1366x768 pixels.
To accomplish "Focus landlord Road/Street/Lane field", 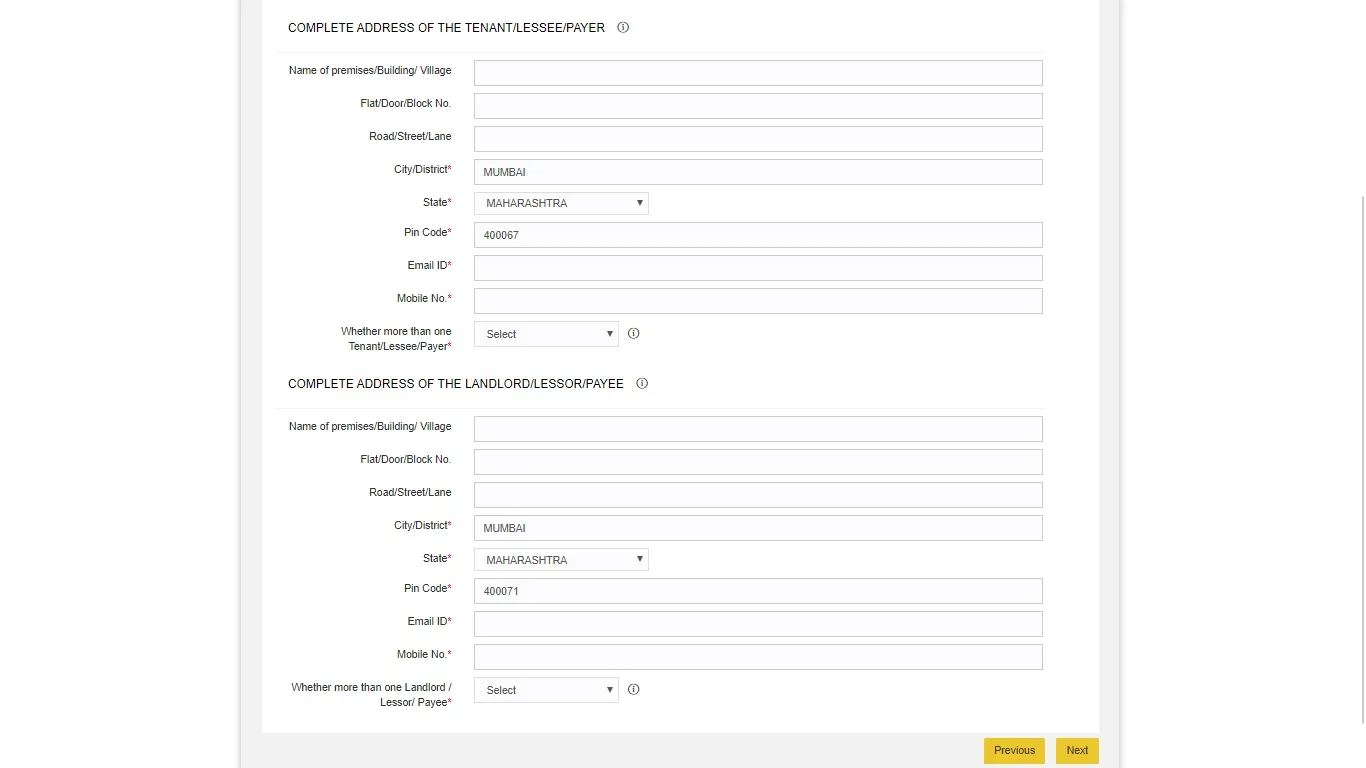I will pyautogui.click(x=758, y=495).
